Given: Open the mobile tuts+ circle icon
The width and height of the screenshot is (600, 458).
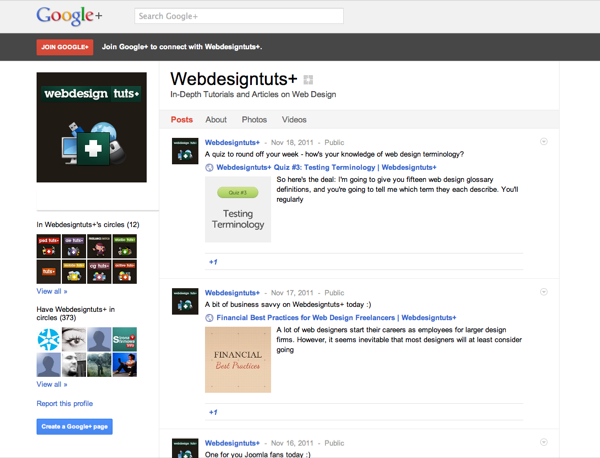Looking at the screenshot, I should [74, 272].
